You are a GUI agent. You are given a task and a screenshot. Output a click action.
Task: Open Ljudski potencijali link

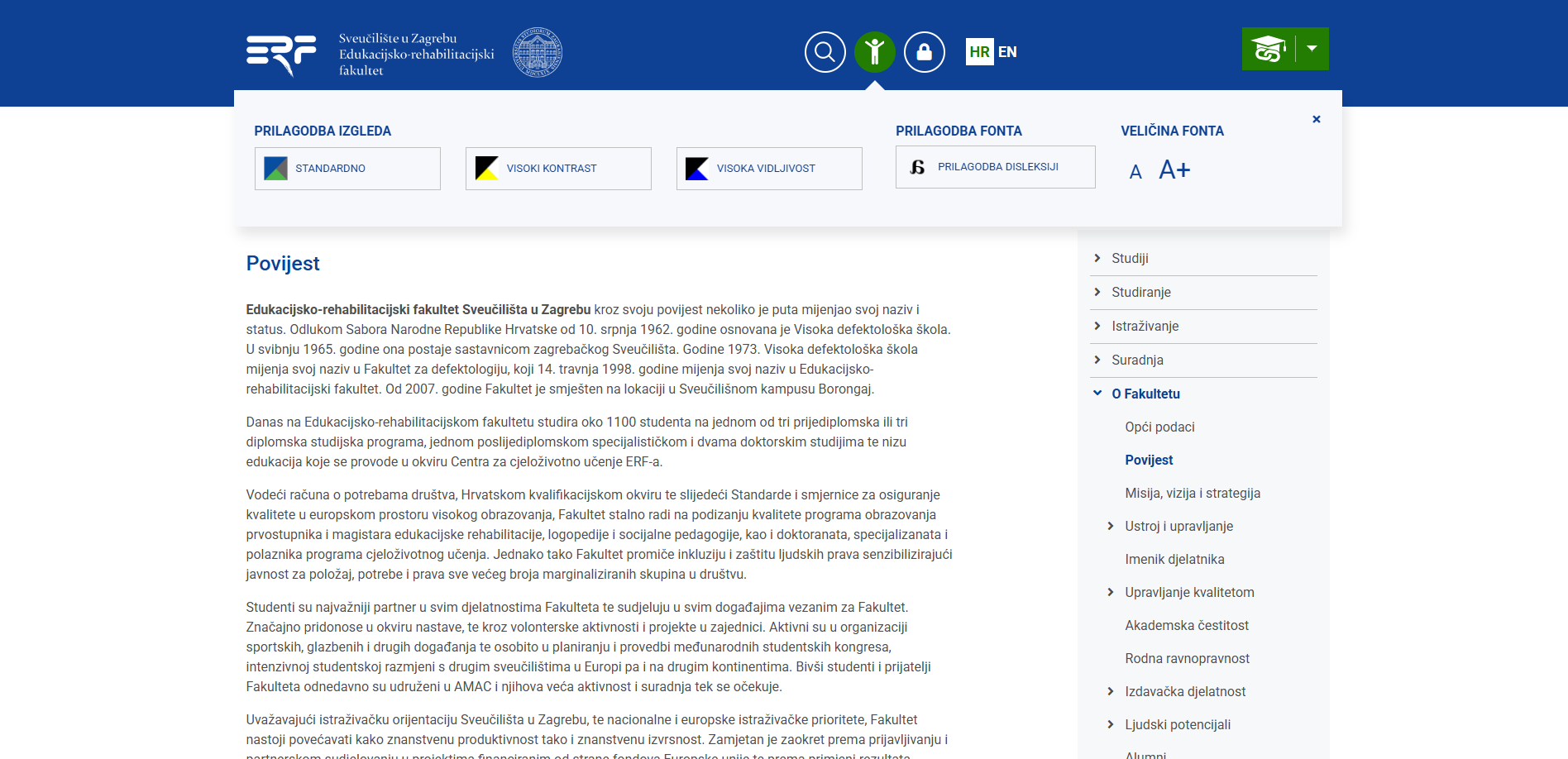(x=1178, y=724)
